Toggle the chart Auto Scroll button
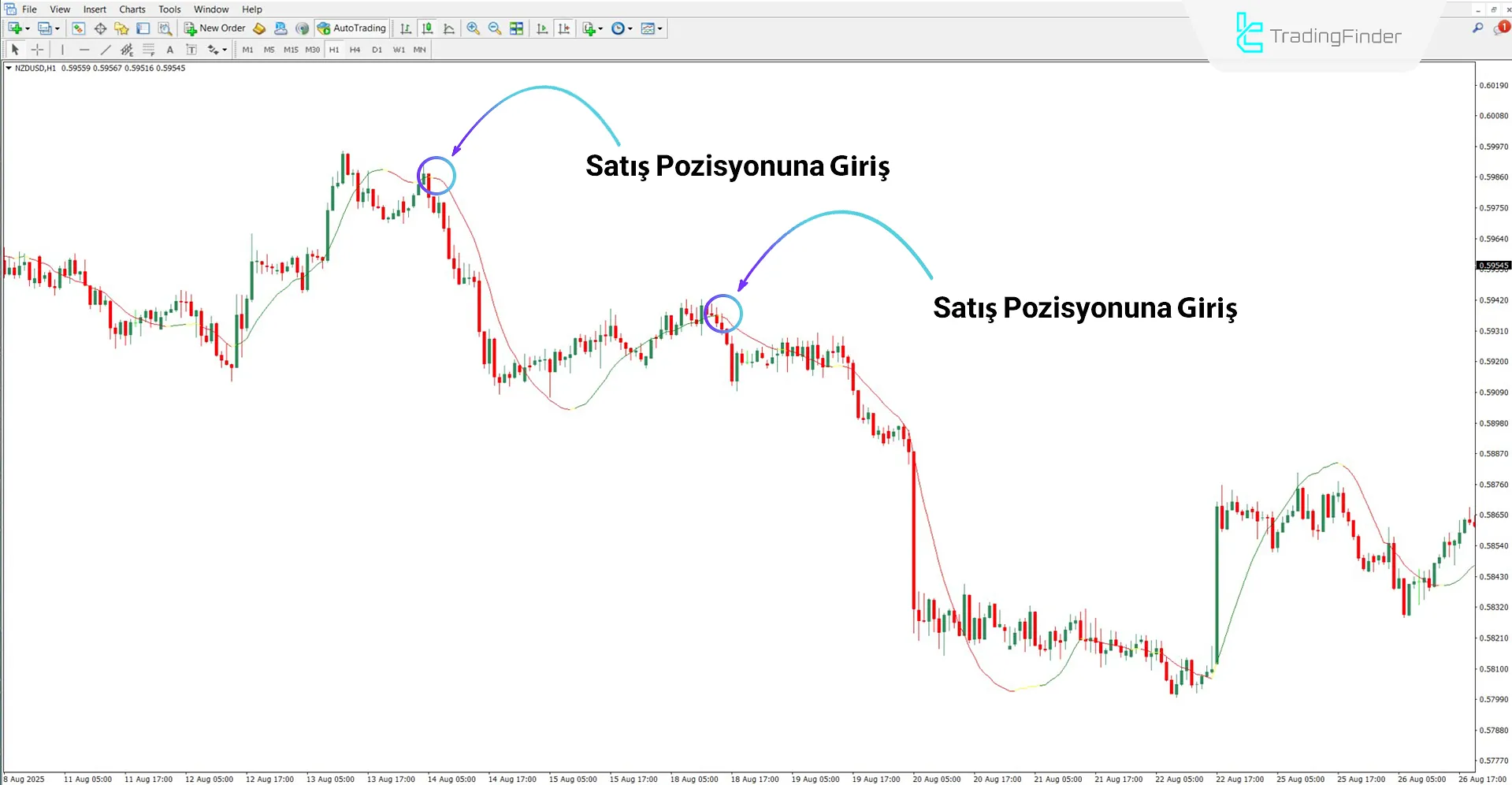The width and height of the screenshot is (1512, 785). [x=542, y=28]
